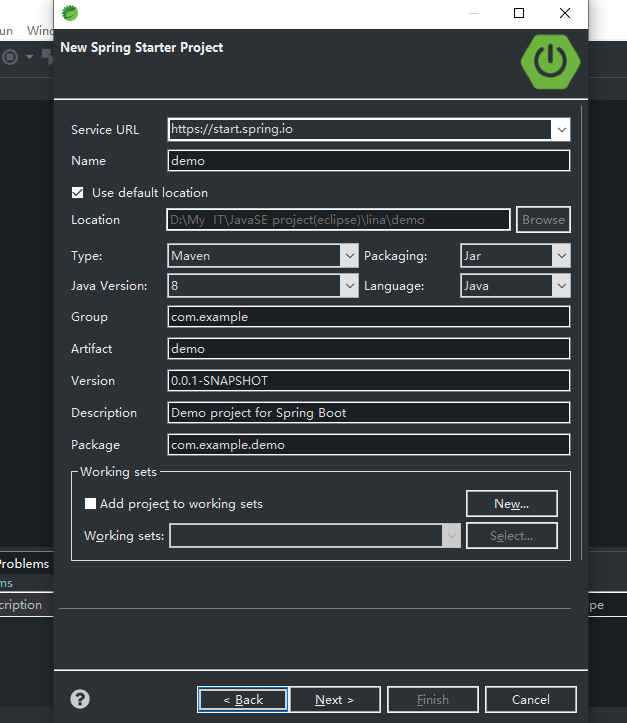The image size is (627, 723).
Task: Open the help question mark icon
Action: click(80, 699)
